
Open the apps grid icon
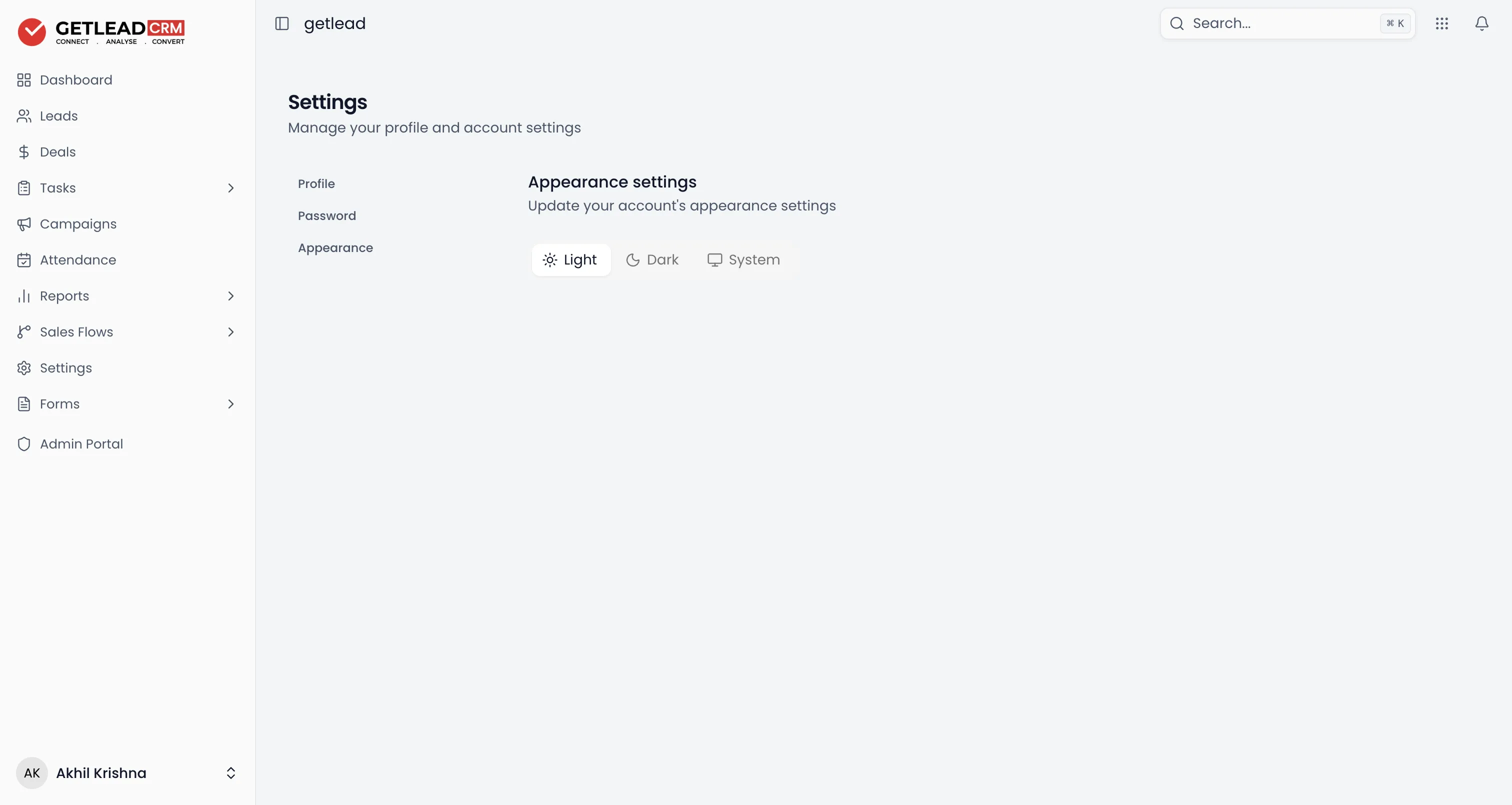(1441, 23)
